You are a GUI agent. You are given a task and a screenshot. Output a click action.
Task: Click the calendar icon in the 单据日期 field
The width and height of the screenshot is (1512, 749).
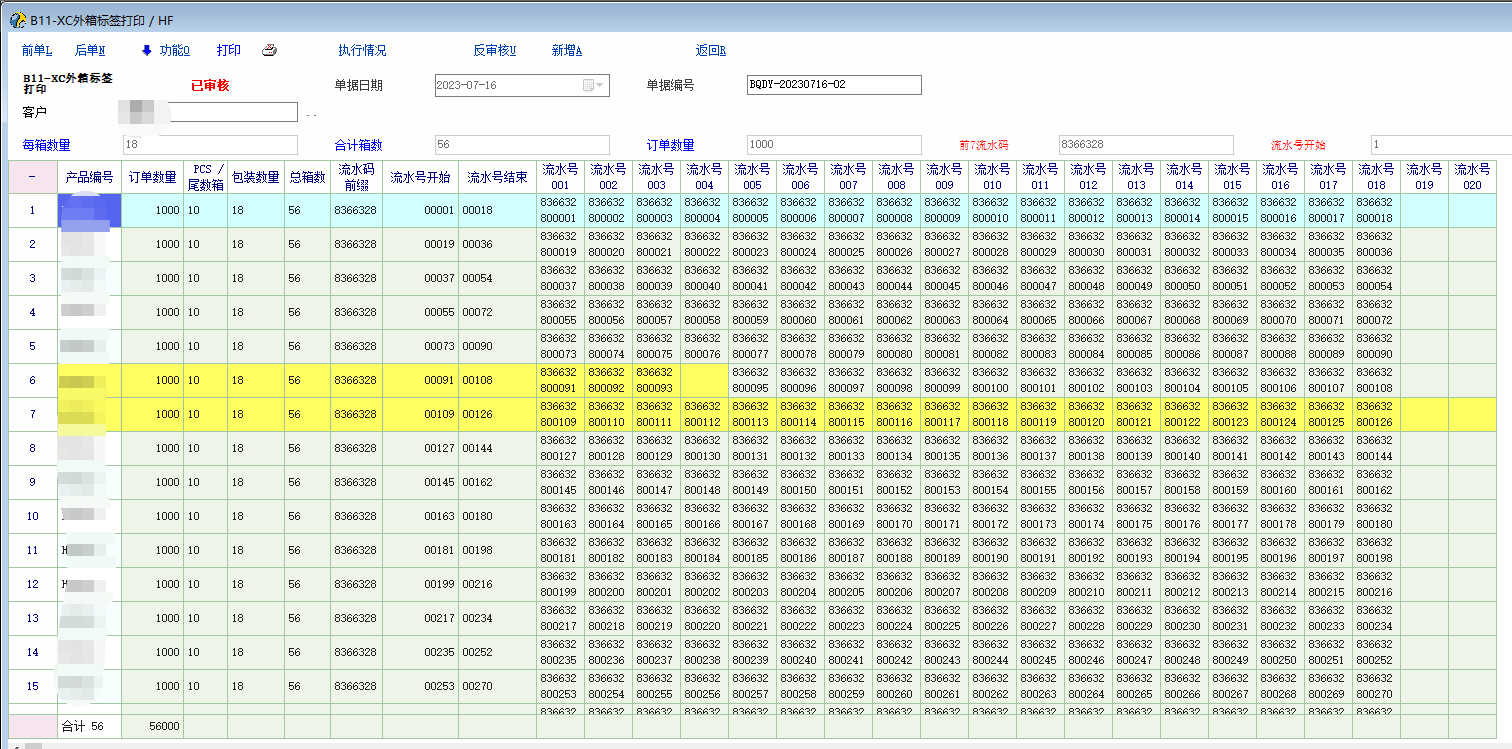tap(589, 86)
